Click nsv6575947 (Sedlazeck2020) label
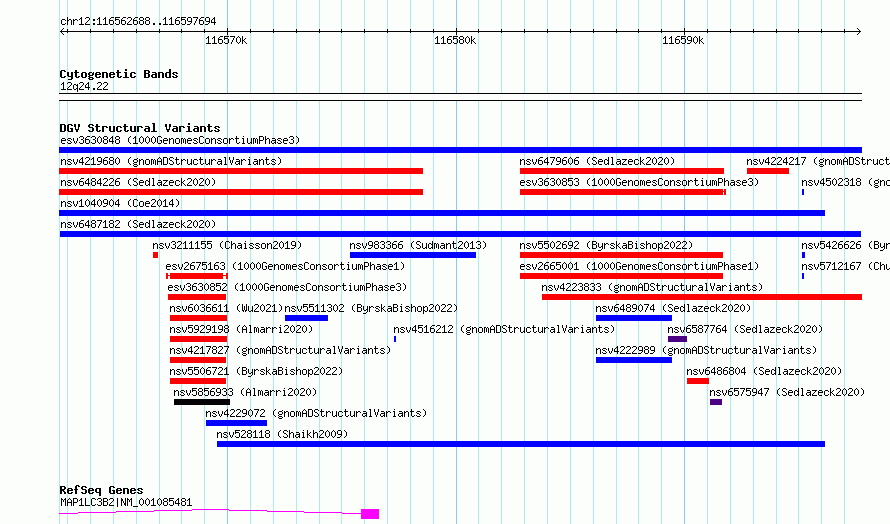This screenshot has height=524, width=890. pyautogui.click(x=787, y=392)
